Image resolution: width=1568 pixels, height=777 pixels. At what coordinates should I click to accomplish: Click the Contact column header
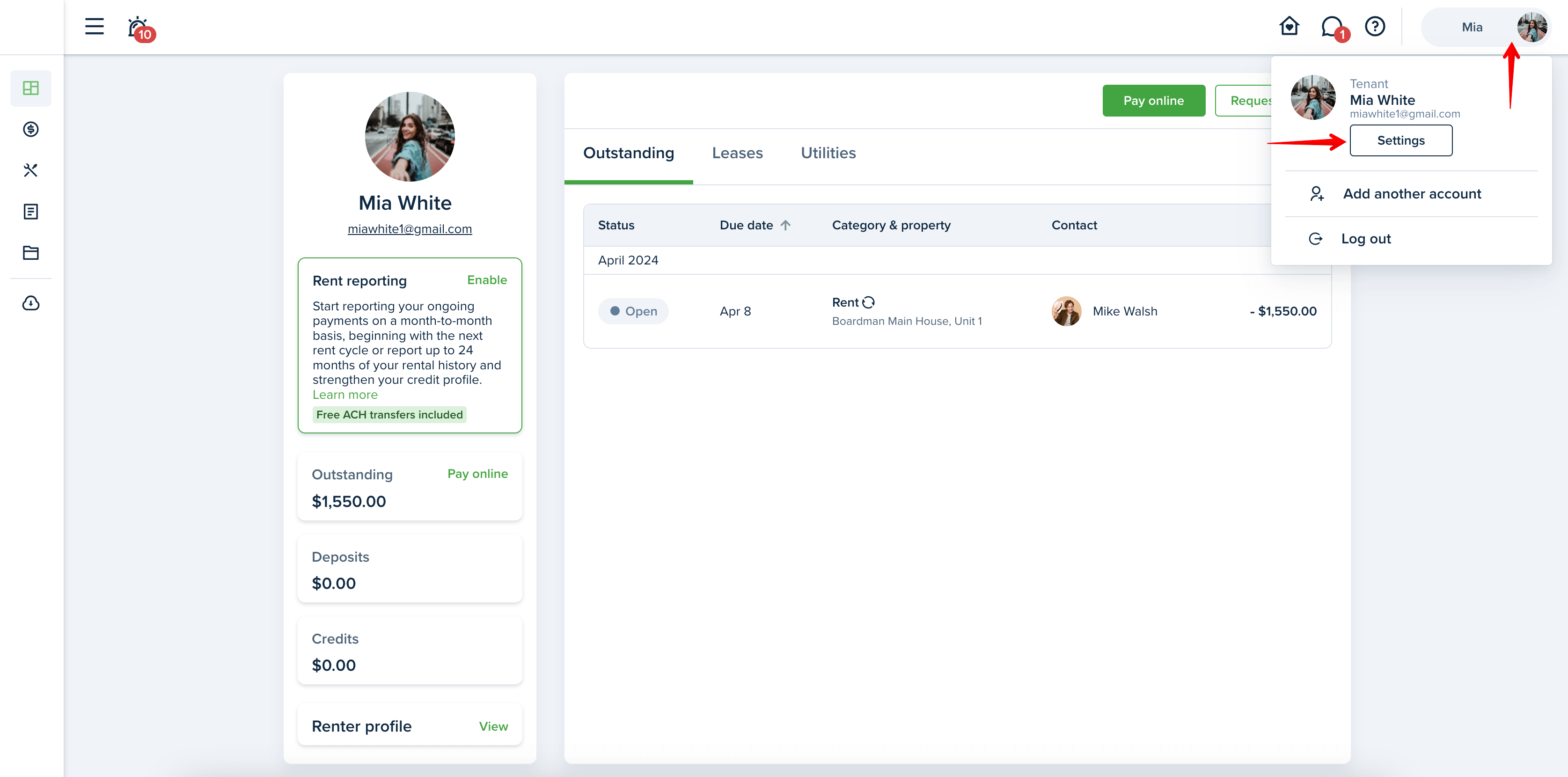[x=1074, y=225]
